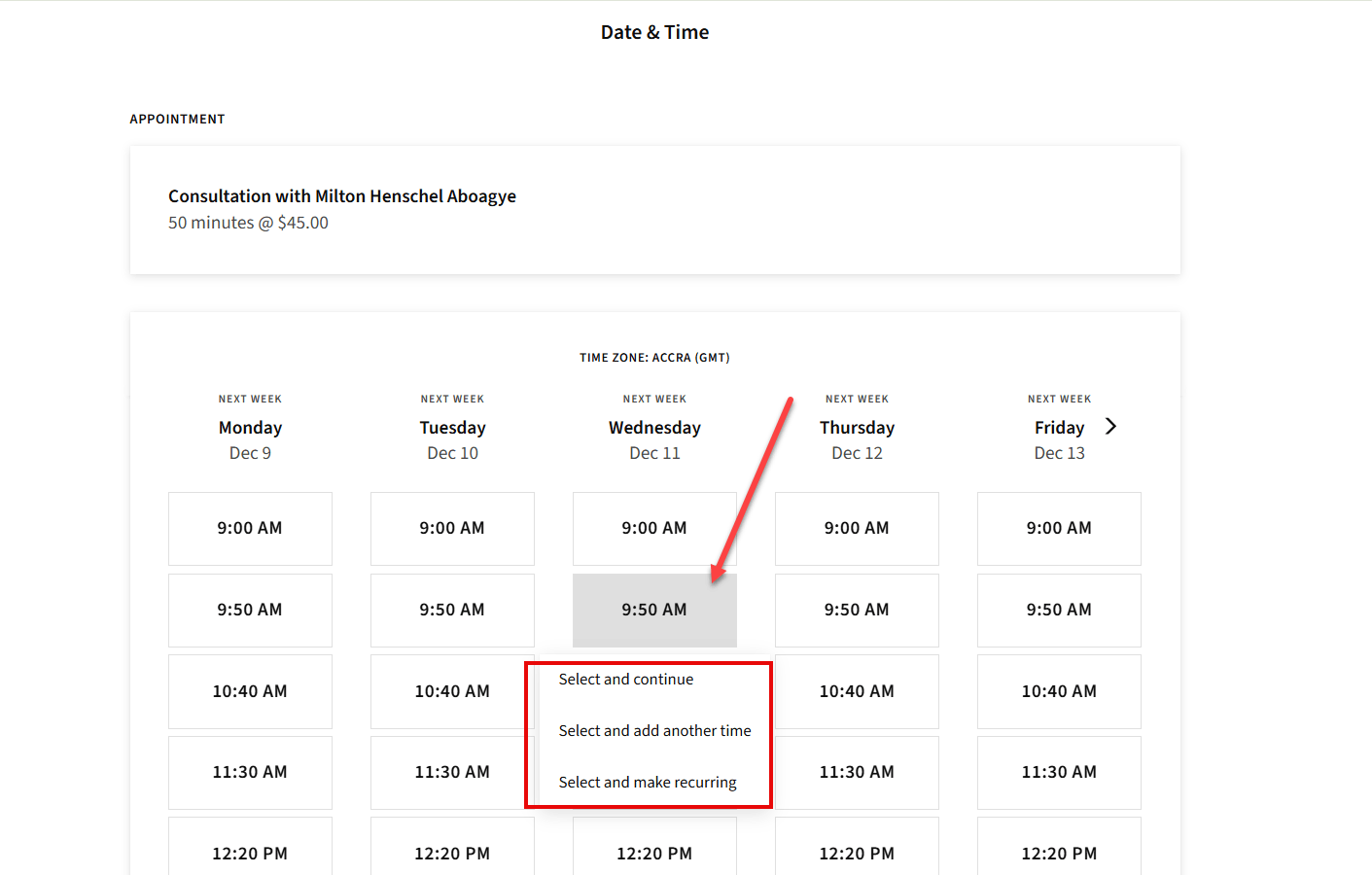Select 11:30 AM on Friday Dec 13
Viewport: 1372px width, 875px height.
[x=1059, y=772]
